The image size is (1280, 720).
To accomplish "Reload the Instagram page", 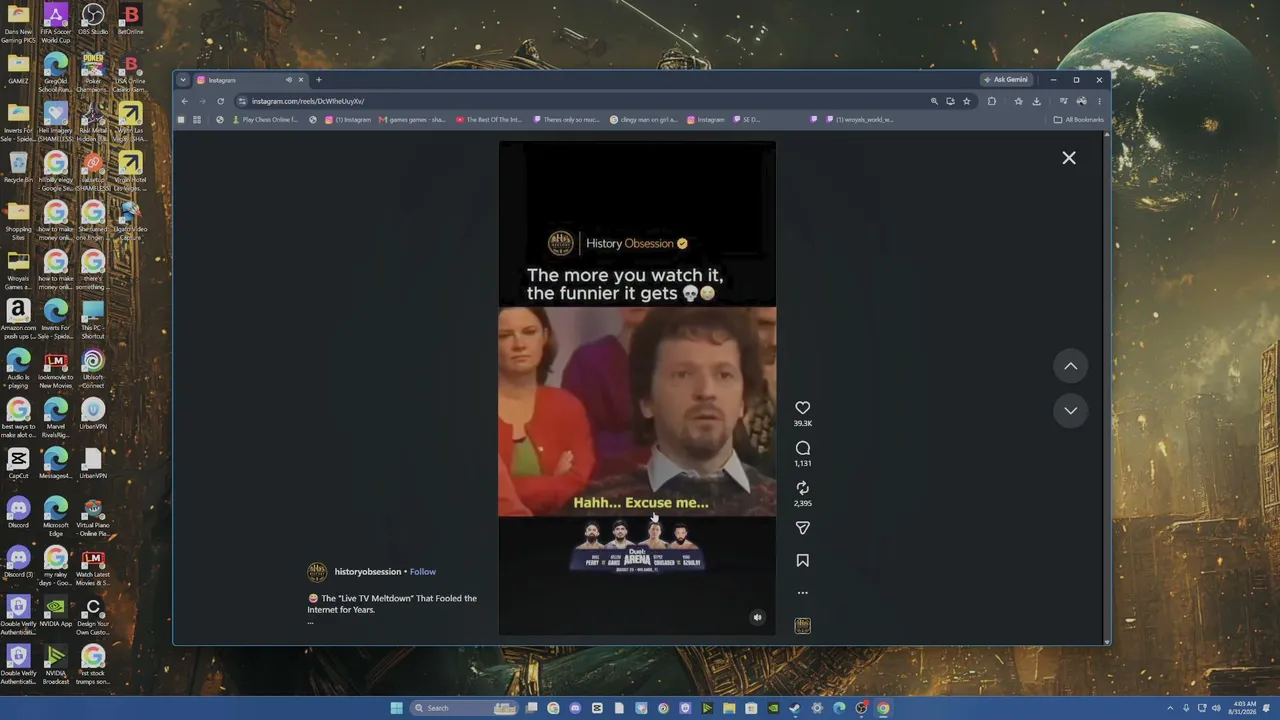I will point(220,101).
